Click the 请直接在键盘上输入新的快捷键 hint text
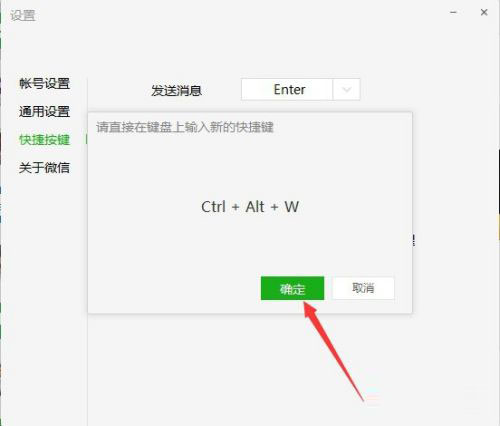This screenshot has height=426, width=500. pos(185,127)
